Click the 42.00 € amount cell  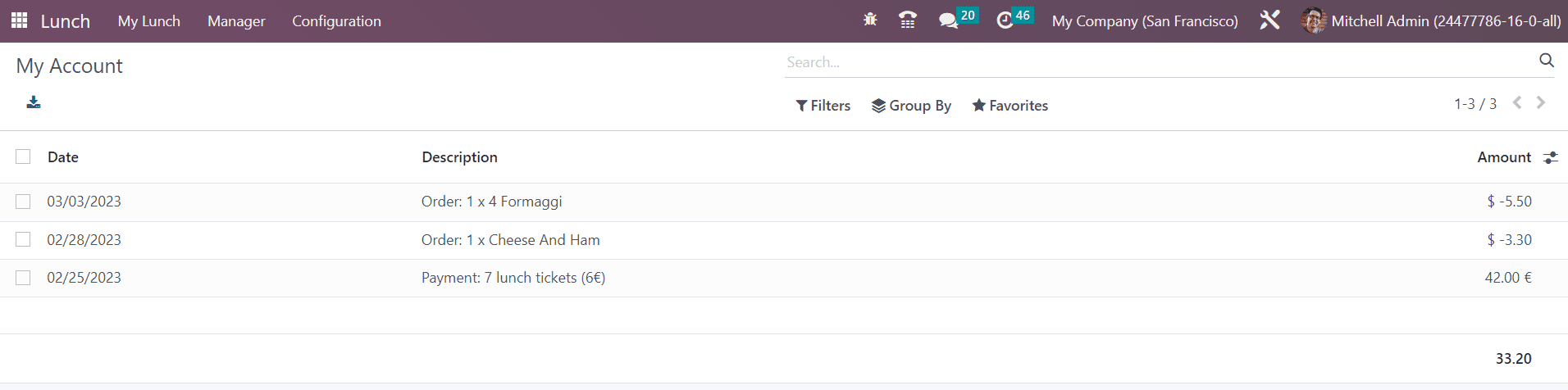1508,278
